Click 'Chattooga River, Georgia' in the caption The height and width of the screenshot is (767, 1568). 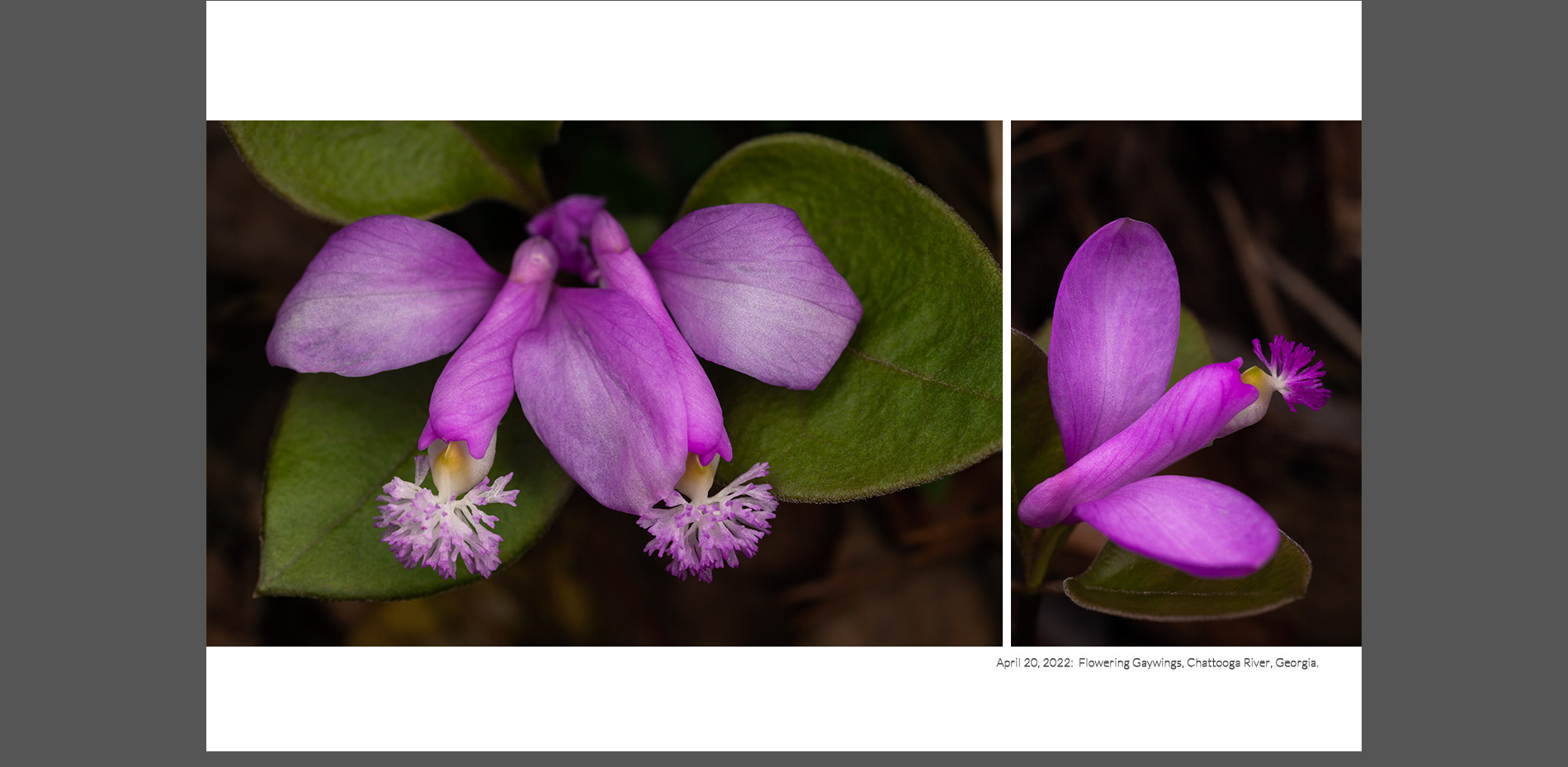[1252, 663]
